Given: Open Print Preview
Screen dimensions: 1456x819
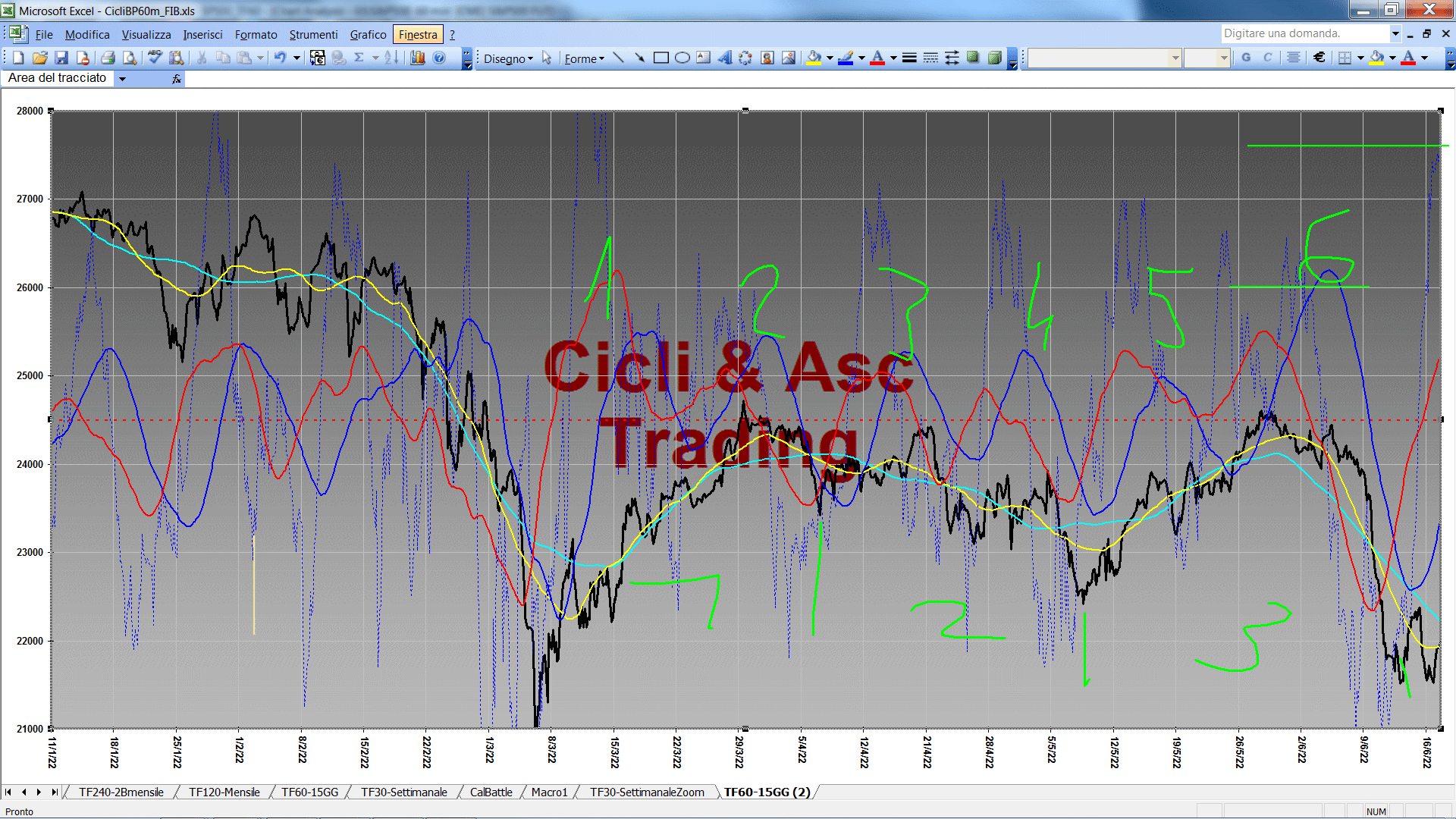Looking at the screenshot, I should tap(130, 58).
